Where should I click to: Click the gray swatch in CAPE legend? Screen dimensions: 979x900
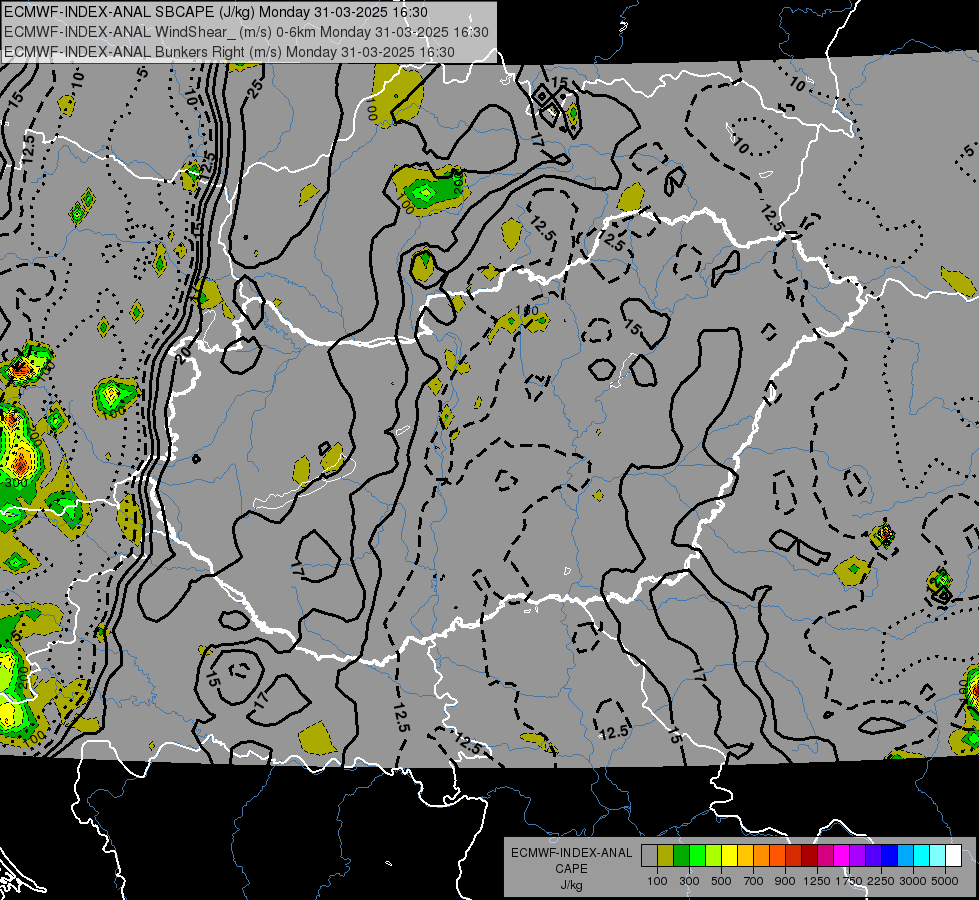pyautogui.click(x=649, y=855)
